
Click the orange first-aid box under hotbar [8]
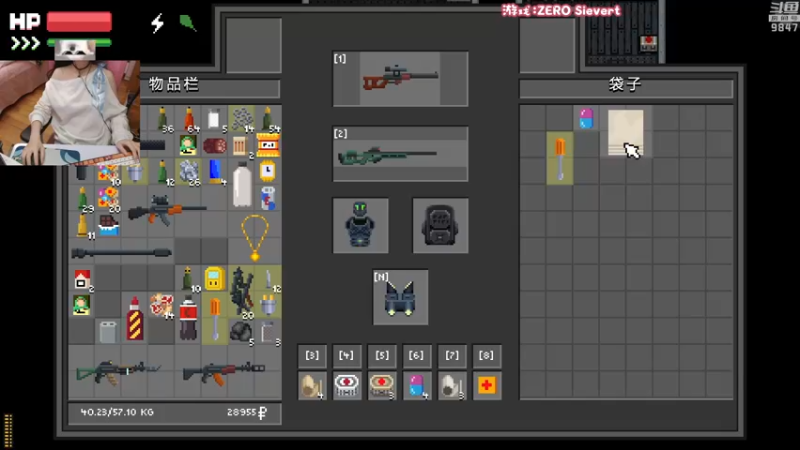click(487, 386)
